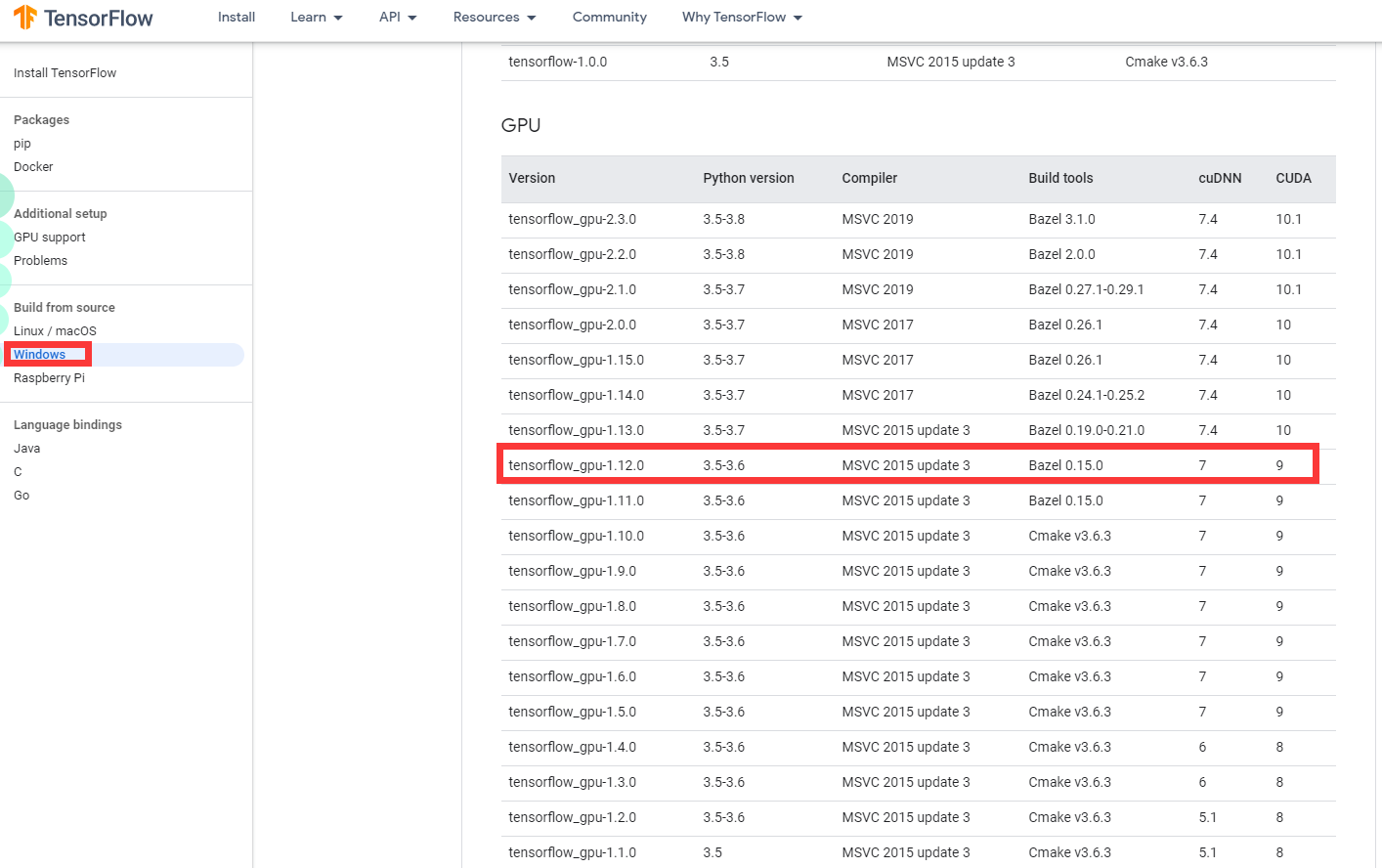Select tensorflow_gpu-1.13.0 version cell

tap(577, 430)
